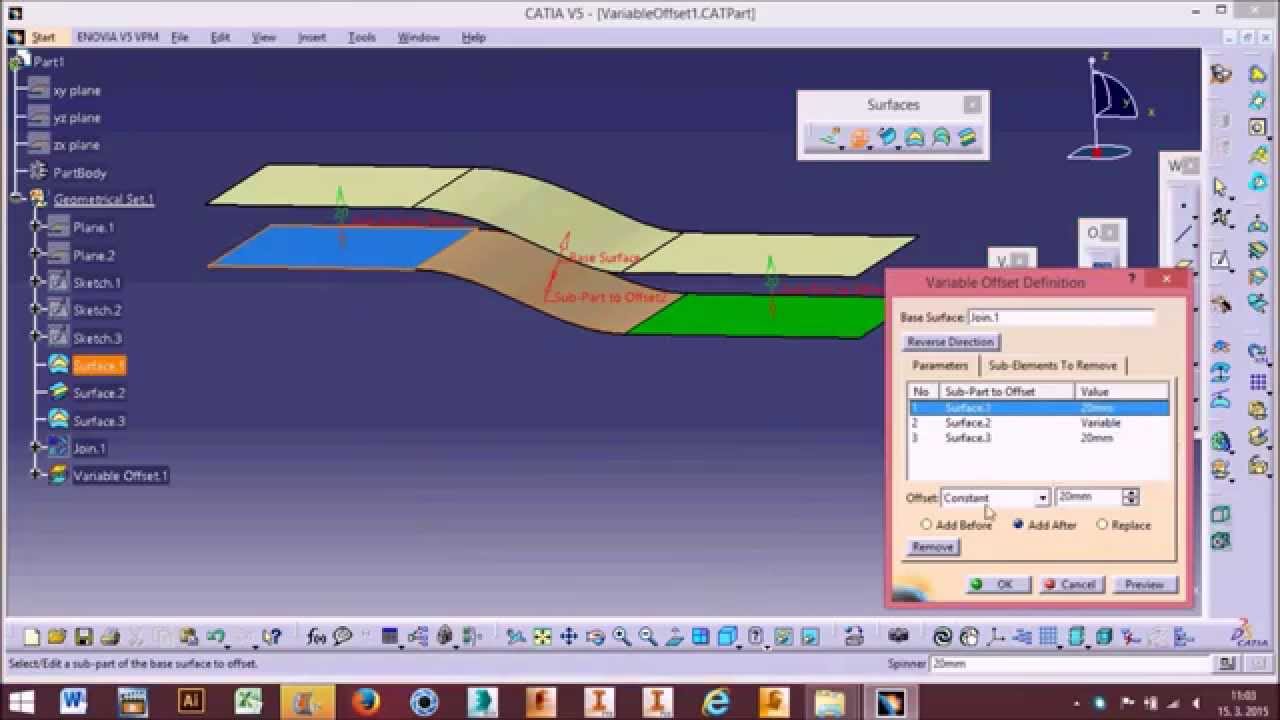1280x720 pixels.
Task: Click the Save floppy disk icon
Action: click(x=83, y=636)
